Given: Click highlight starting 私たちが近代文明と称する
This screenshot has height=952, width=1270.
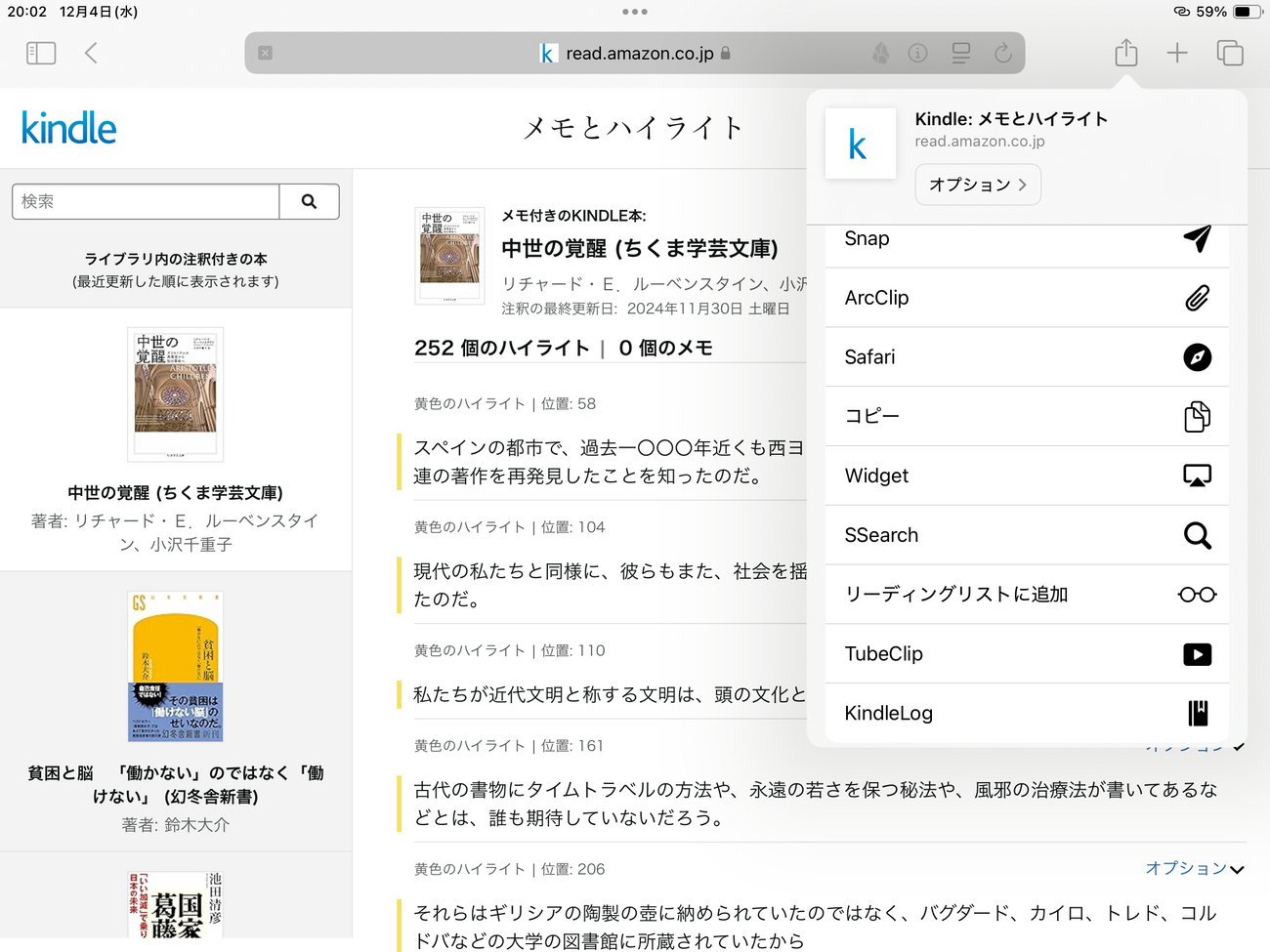Looking at the screenshot, I should (x=610, y=694).
